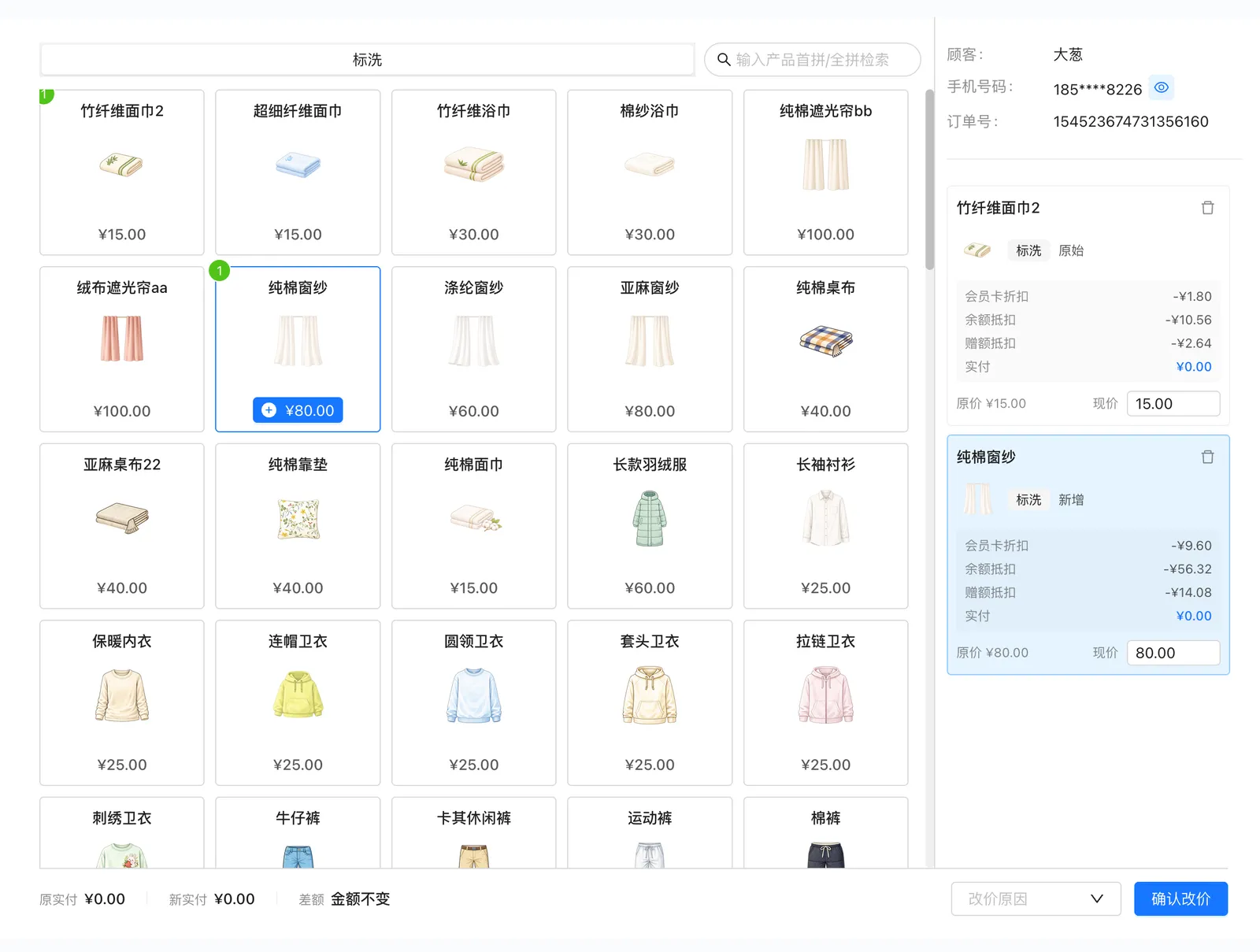Click the 标洗 tag on 竹纤维面巾2 item
The image size is (1260, 952).
coord(1028,250)
